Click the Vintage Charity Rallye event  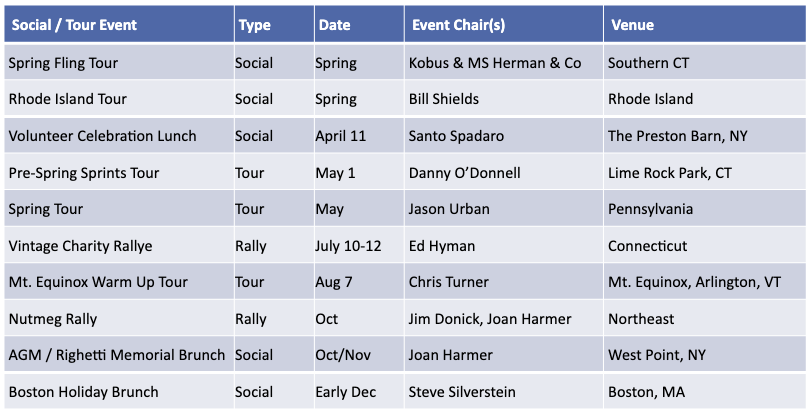80,246
